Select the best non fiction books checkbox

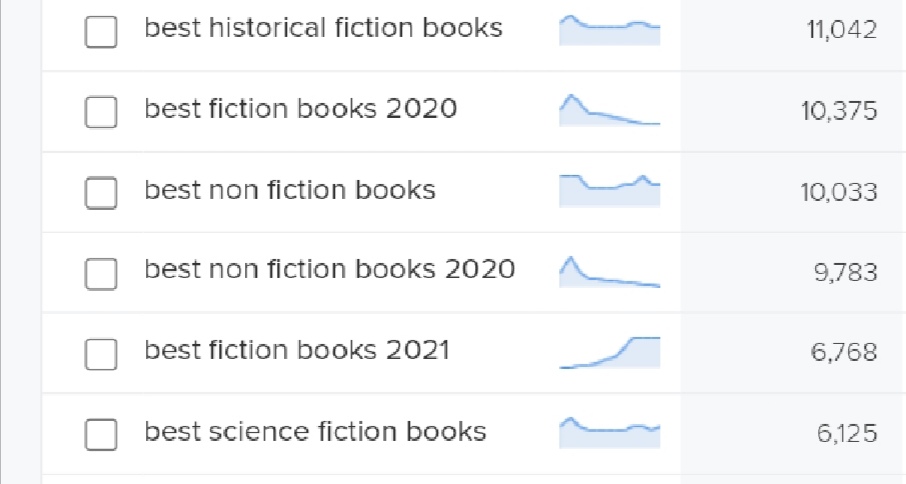101,192
